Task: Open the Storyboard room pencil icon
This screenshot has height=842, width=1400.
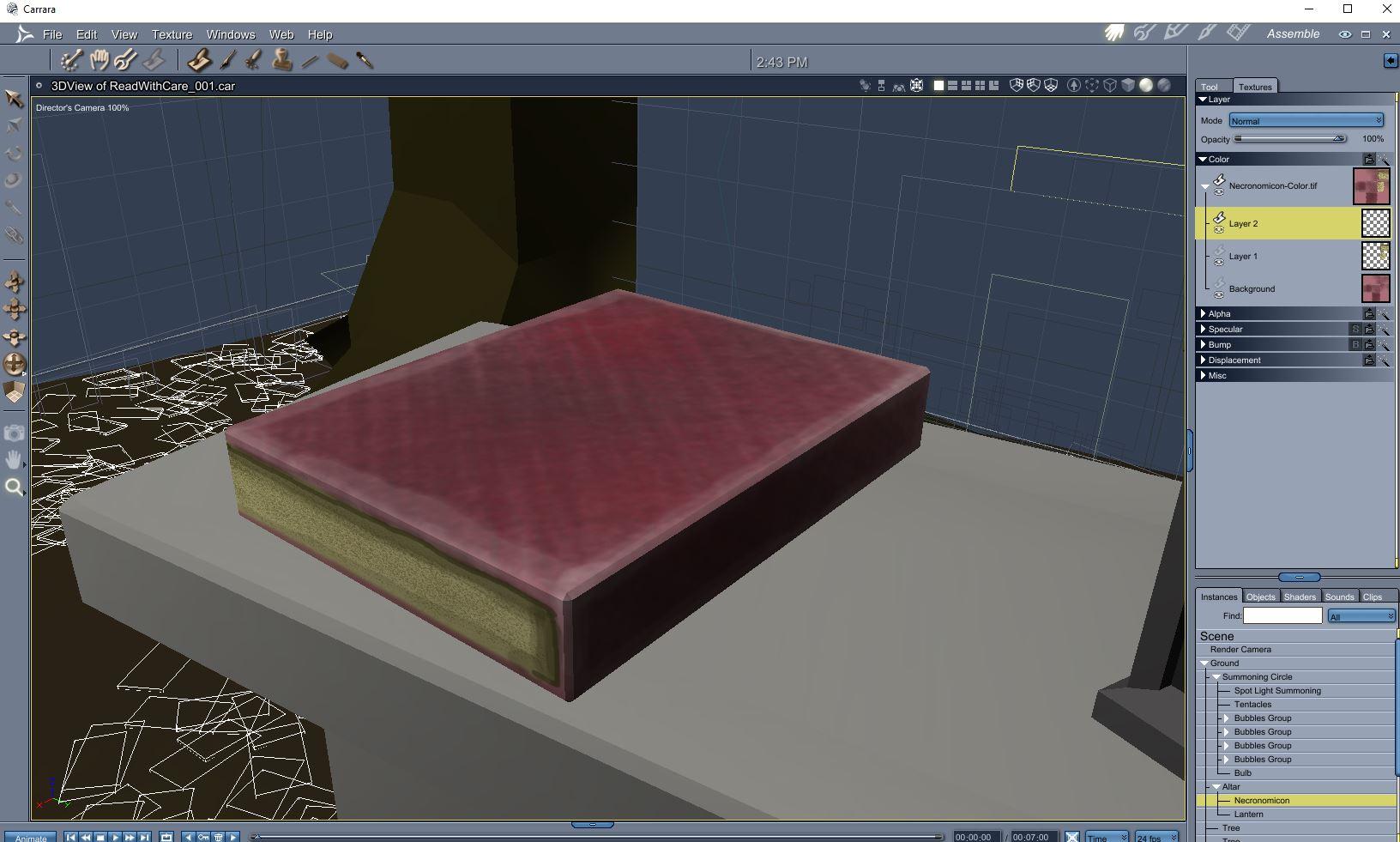Action: point(1175,33)
